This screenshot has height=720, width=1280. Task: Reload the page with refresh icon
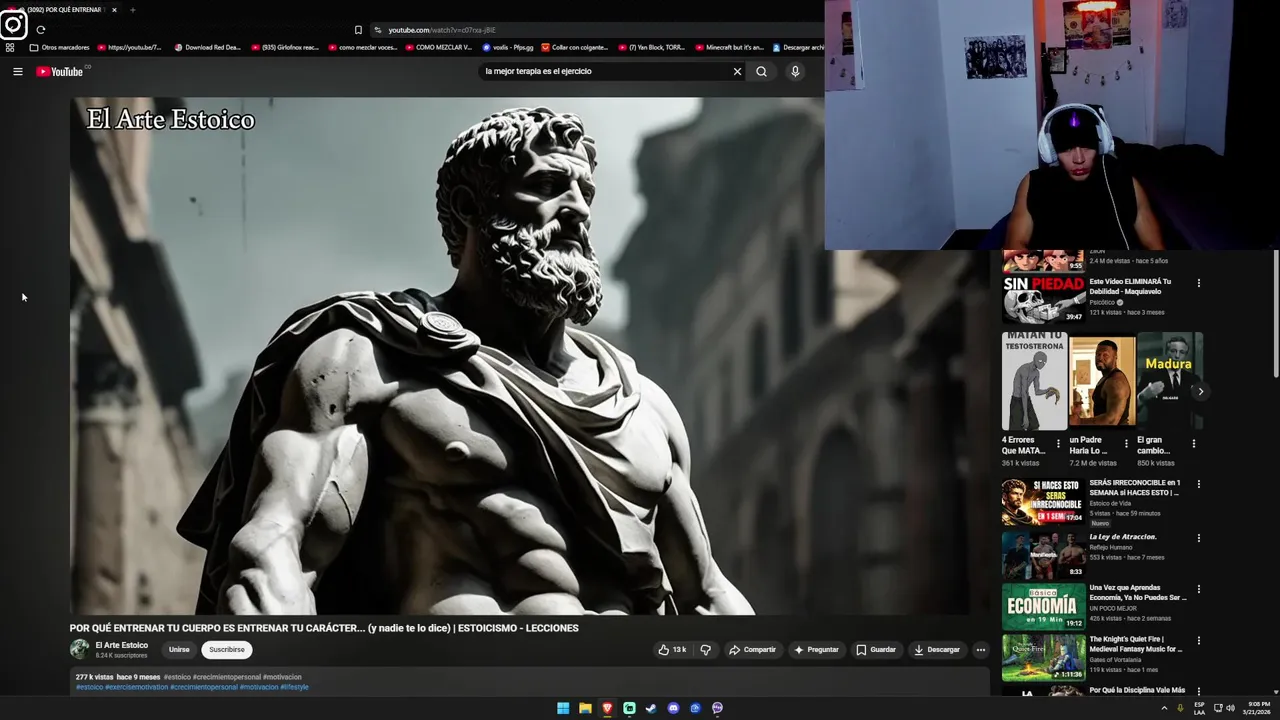(x=40, y=30)
